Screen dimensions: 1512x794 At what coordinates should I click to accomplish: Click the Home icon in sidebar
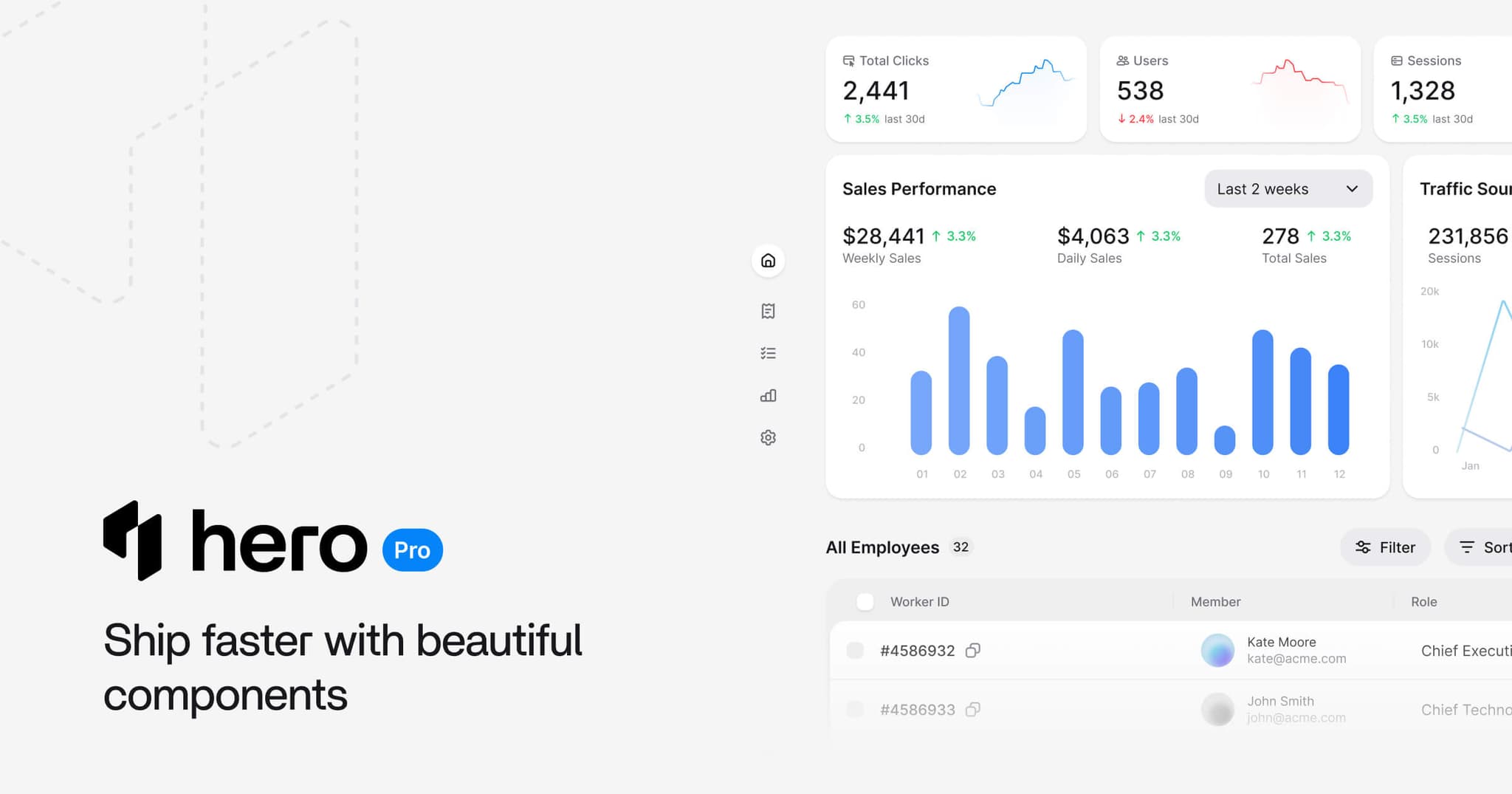pos(768,261)
